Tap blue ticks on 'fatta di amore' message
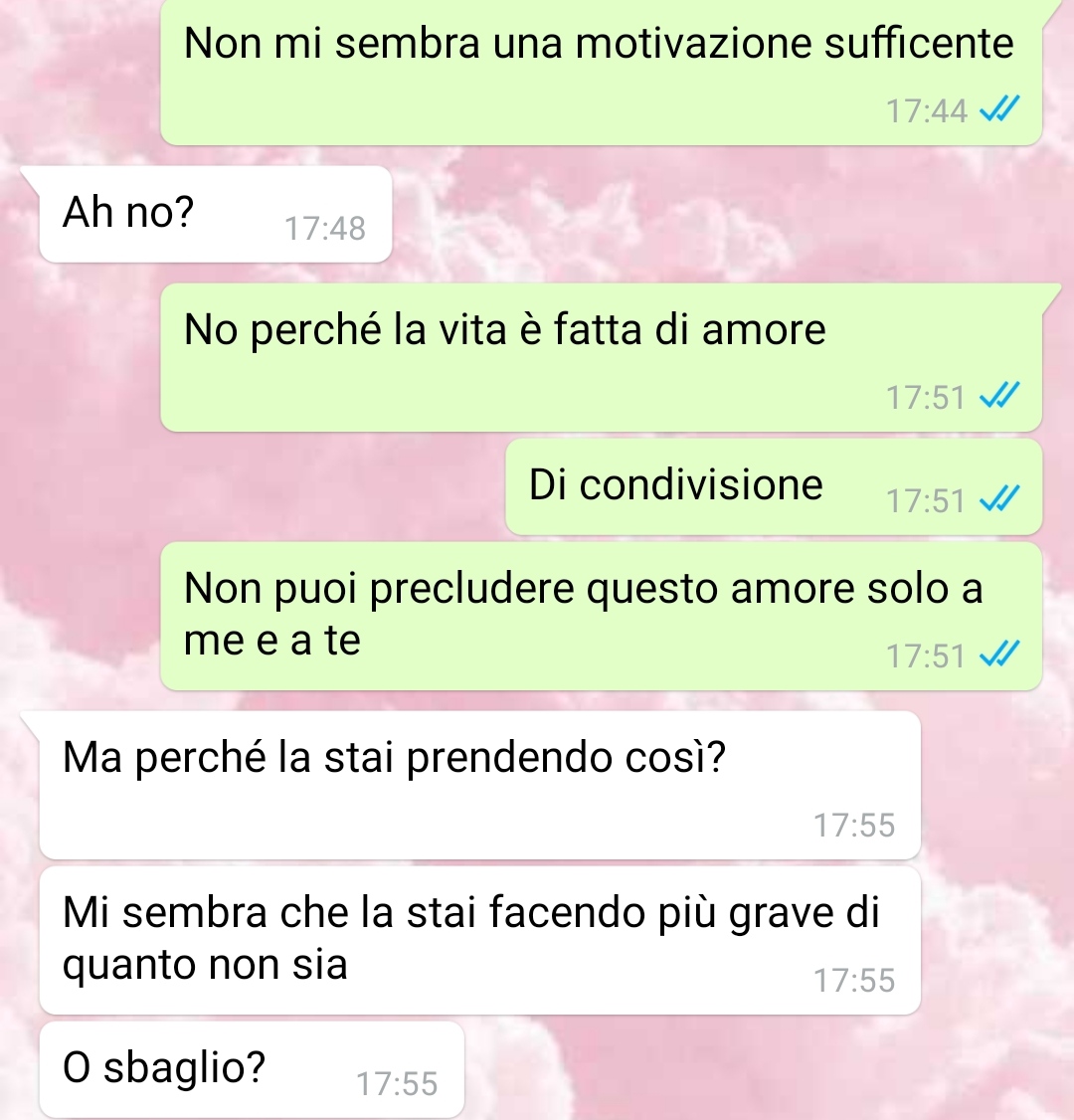This screenshot has height=1120, width=1074. point(999,395)
